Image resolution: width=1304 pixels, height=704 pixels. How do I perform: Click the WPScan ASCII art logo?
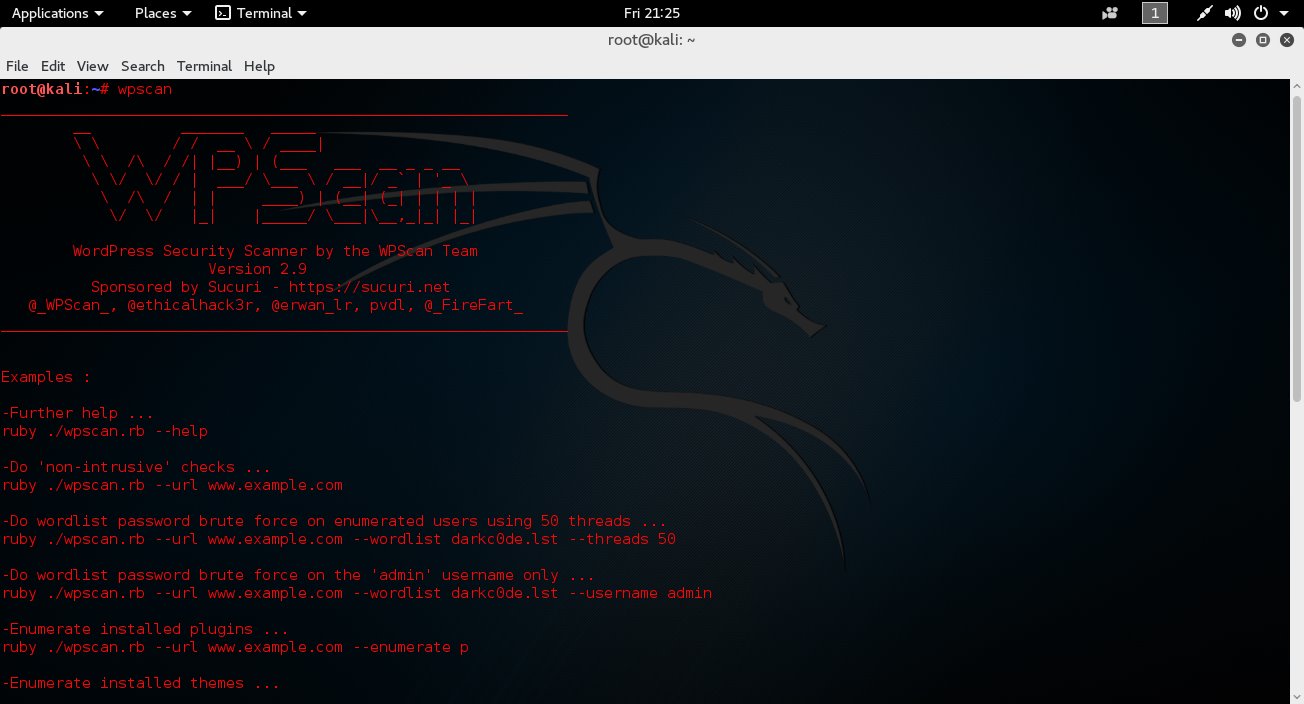coord(275,178)
